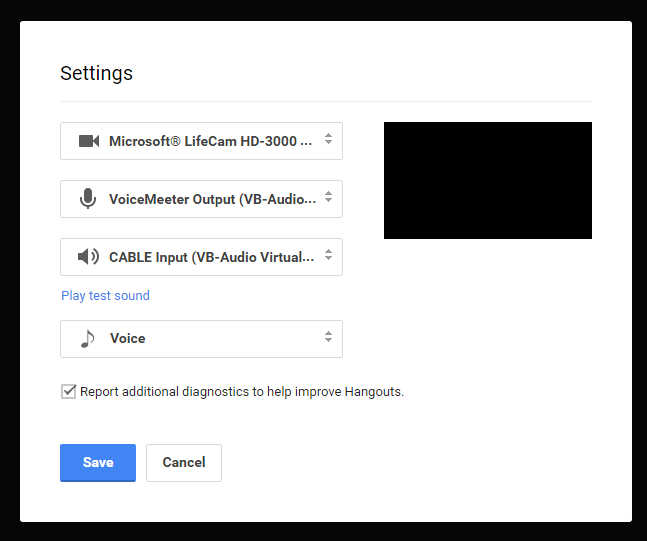Click the camera icon beside Microsoft LifeCam
This screenshot has height=541, width=647.
pos(89,141)
